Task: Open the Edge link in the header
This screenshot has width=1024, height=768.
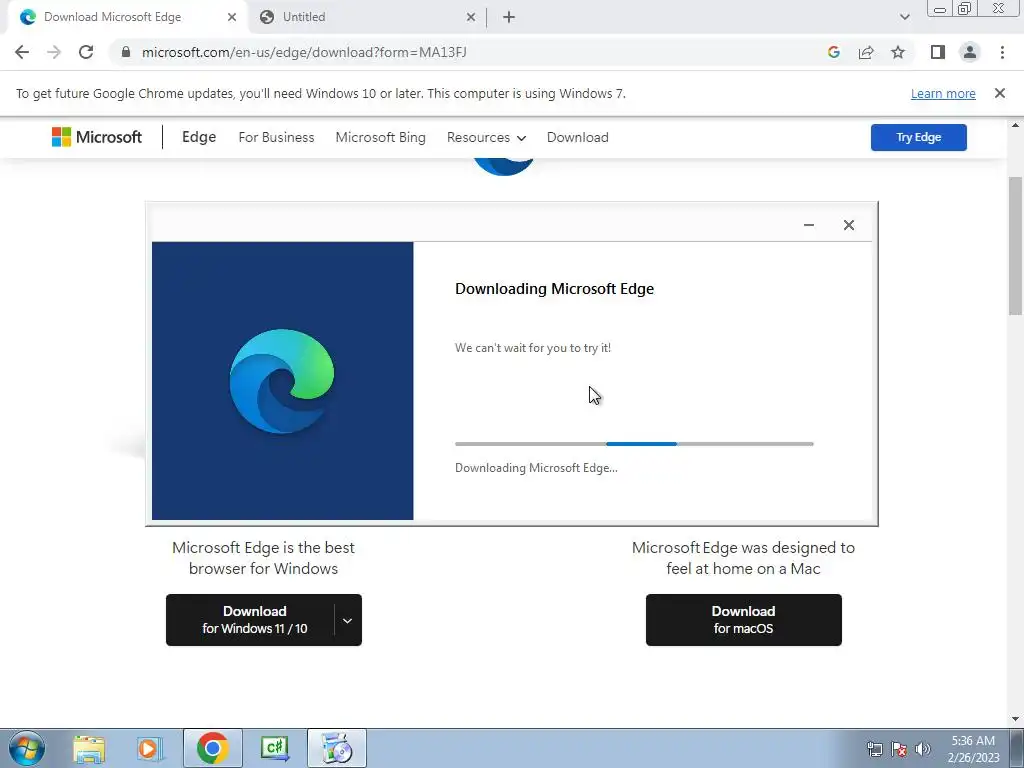Action: 199,137
